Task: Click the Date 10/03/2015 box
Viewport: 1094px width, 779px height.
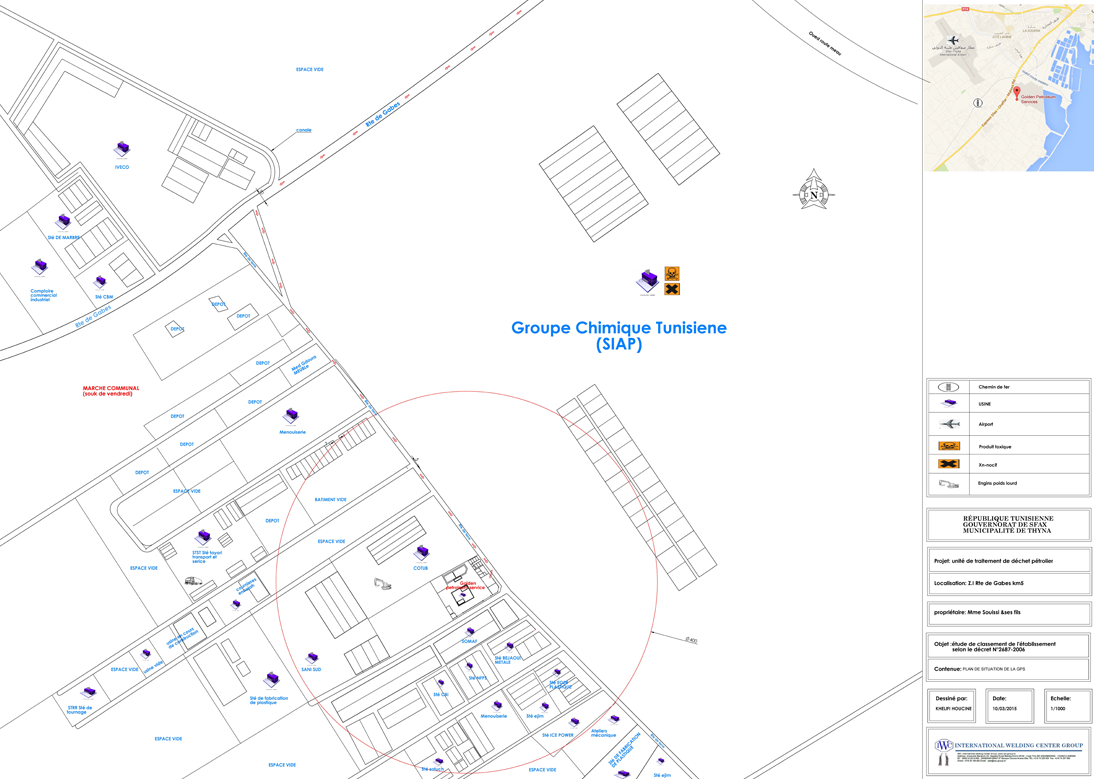Action: [1009, 705]
